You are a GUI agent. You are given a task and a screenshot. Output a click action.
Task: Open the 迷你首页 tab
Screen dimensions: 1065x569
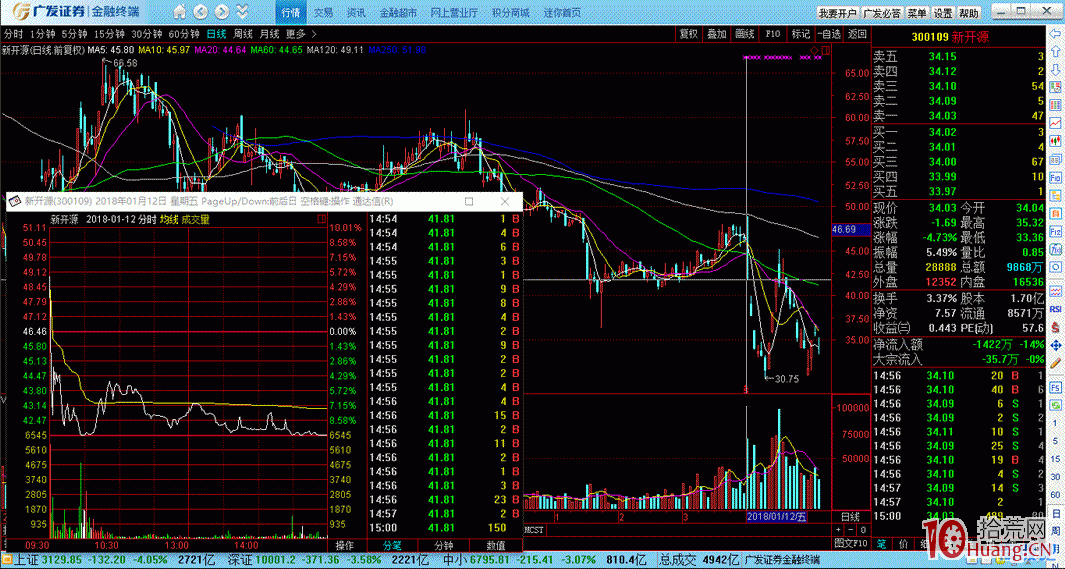pyautogui.click(x=562, y=12)
